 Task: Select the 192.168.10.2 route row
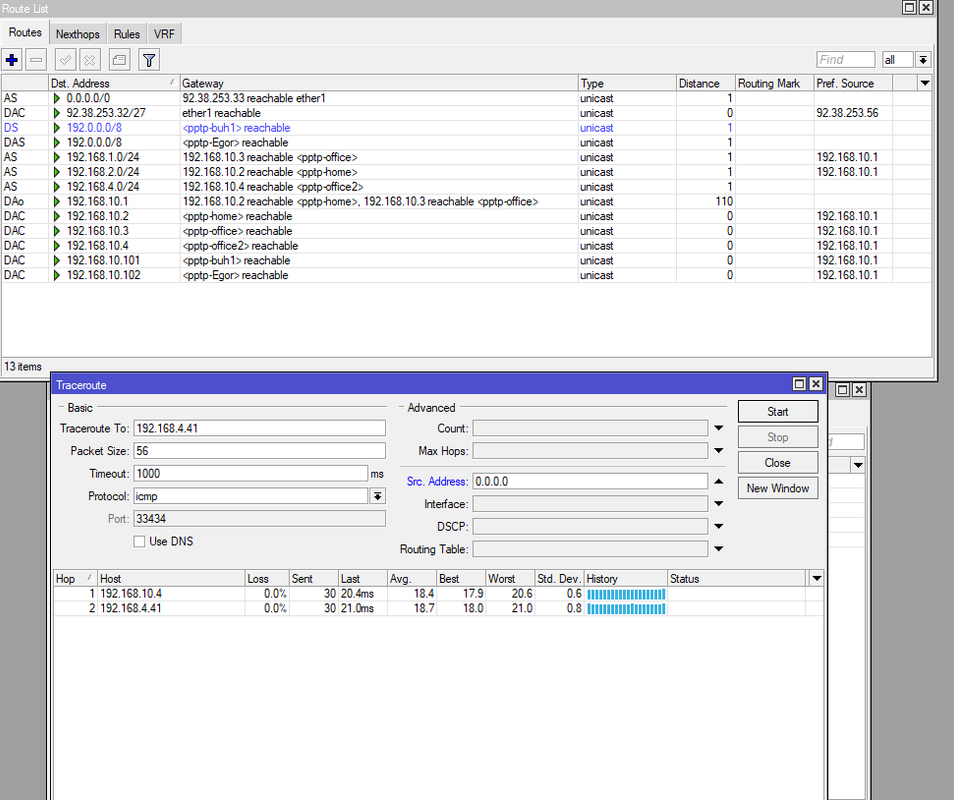(x=466, y=216)
